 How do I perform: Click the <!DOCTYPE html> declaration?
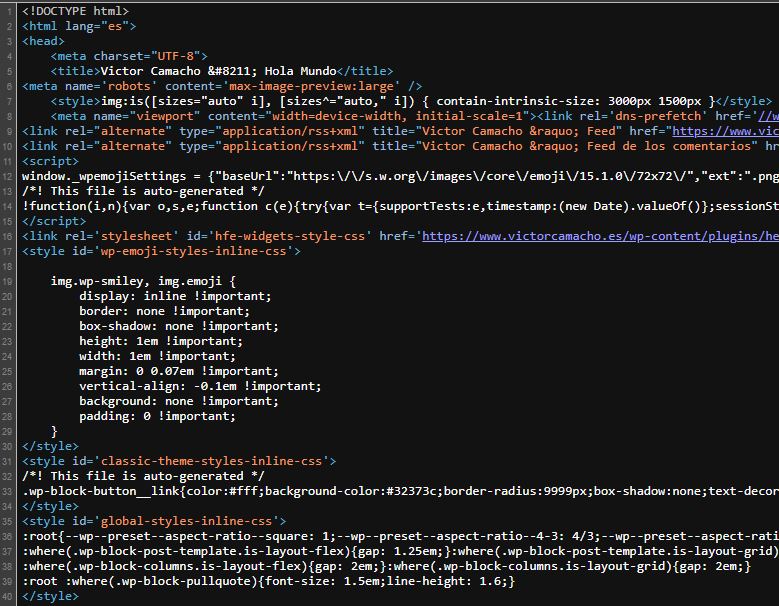click(76, 11)
